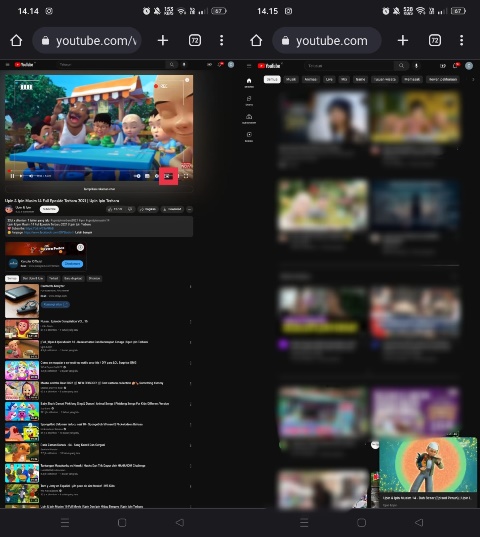
Task: Open hamburger menu on YouTube homepage
Action: (x=249, y=66)
